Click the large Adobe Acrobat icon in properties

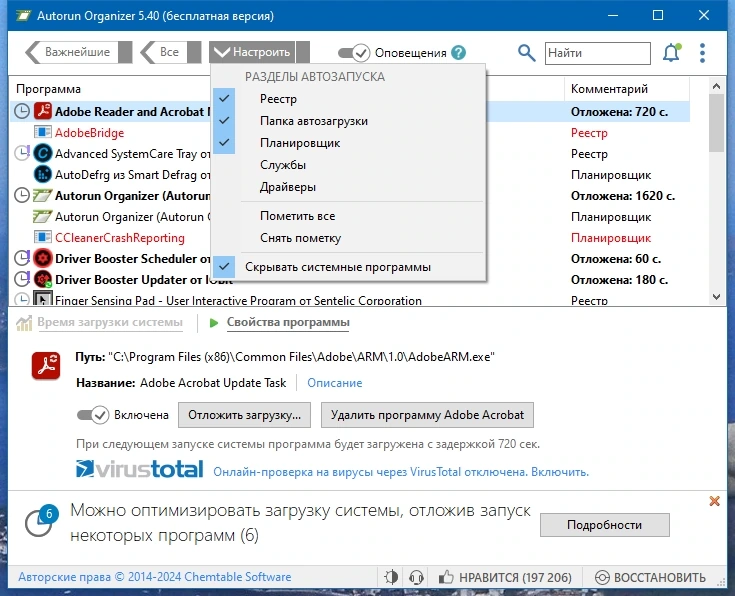tap(46, 365)
